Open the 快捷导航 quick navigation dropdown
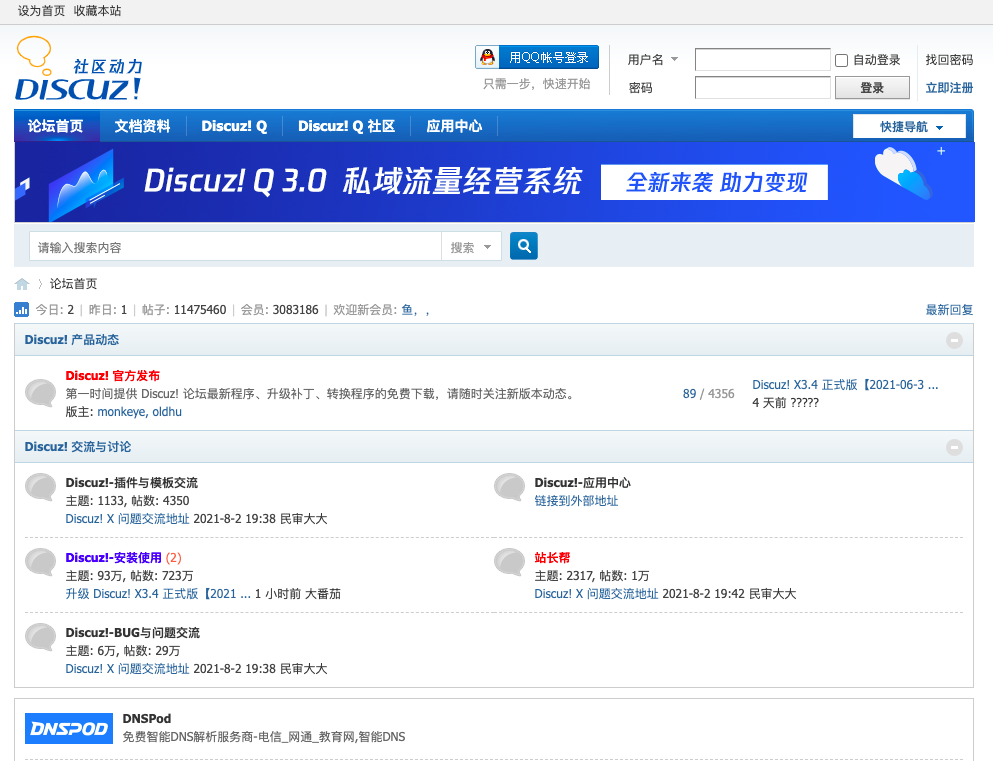Viewport: 993px width, 761px height. [x=909, y=127]
